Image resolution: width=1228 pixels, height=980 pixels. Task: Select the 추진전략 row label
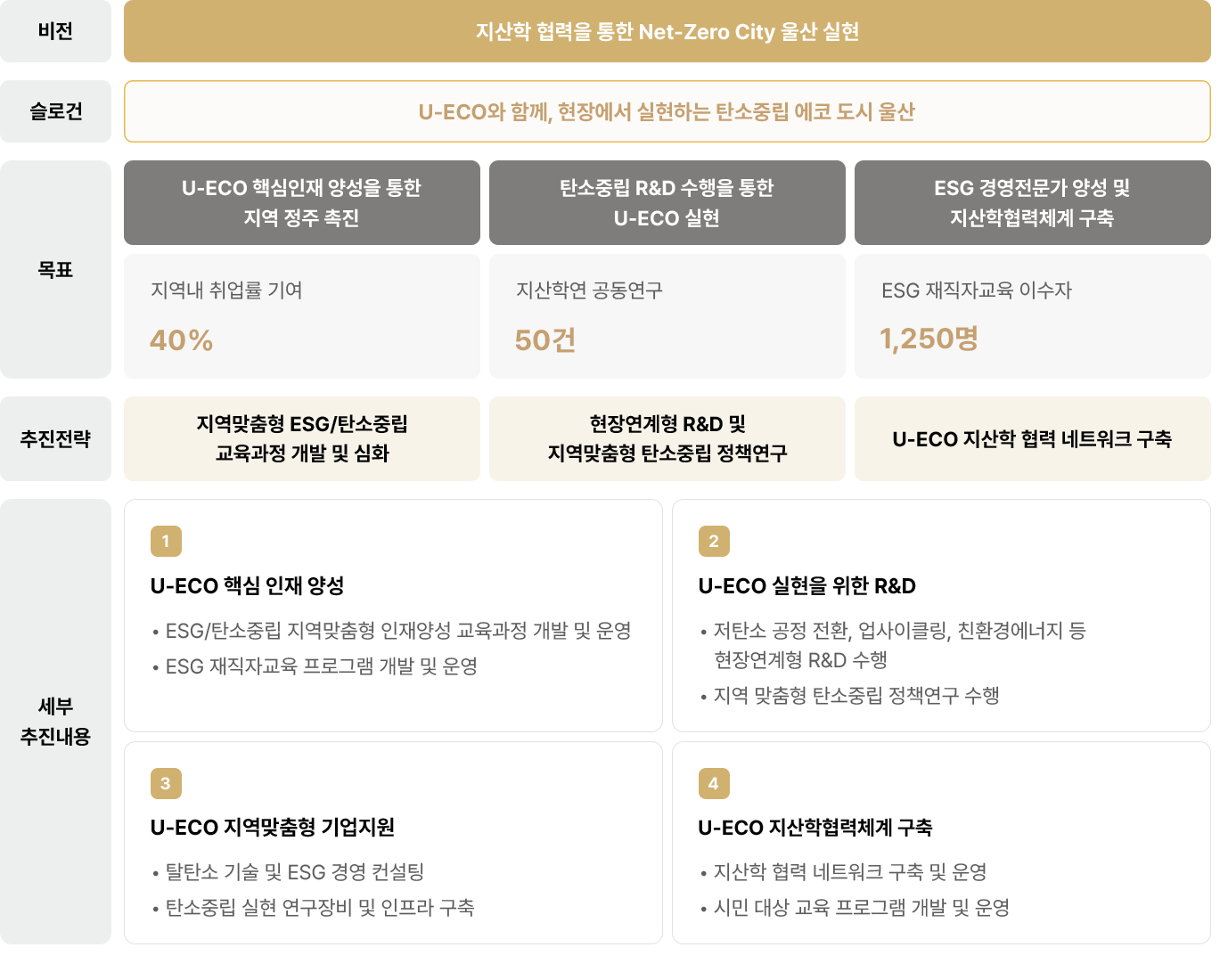[55, 438]
